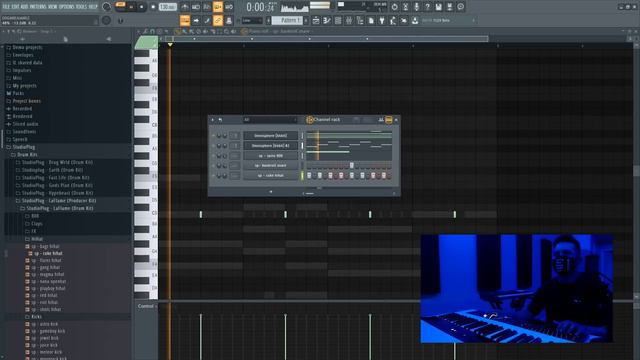Mute the first Omnisphere channel
The height and width of the screenshot is (360, 640).
[x=213, y=136]
